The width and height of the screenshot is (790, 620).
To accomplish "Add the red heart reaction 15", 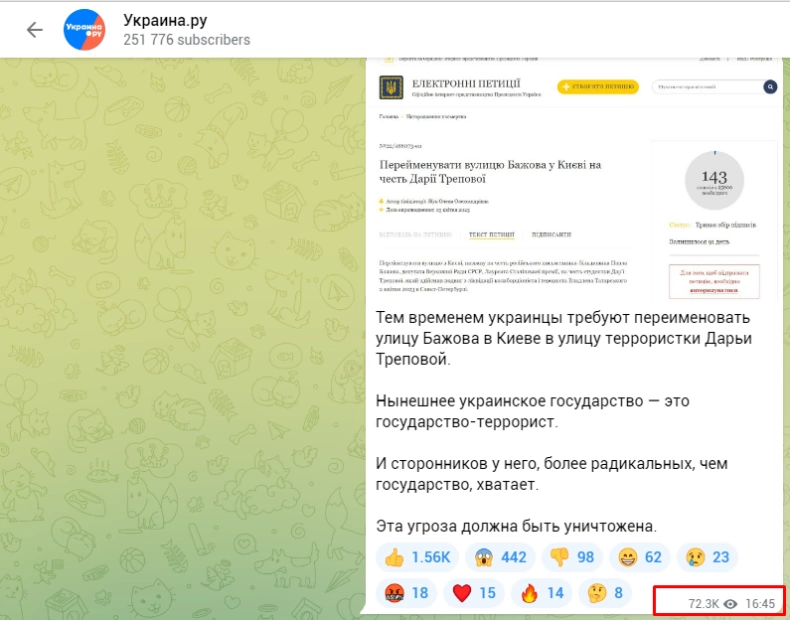I will (x=474, y=593).
